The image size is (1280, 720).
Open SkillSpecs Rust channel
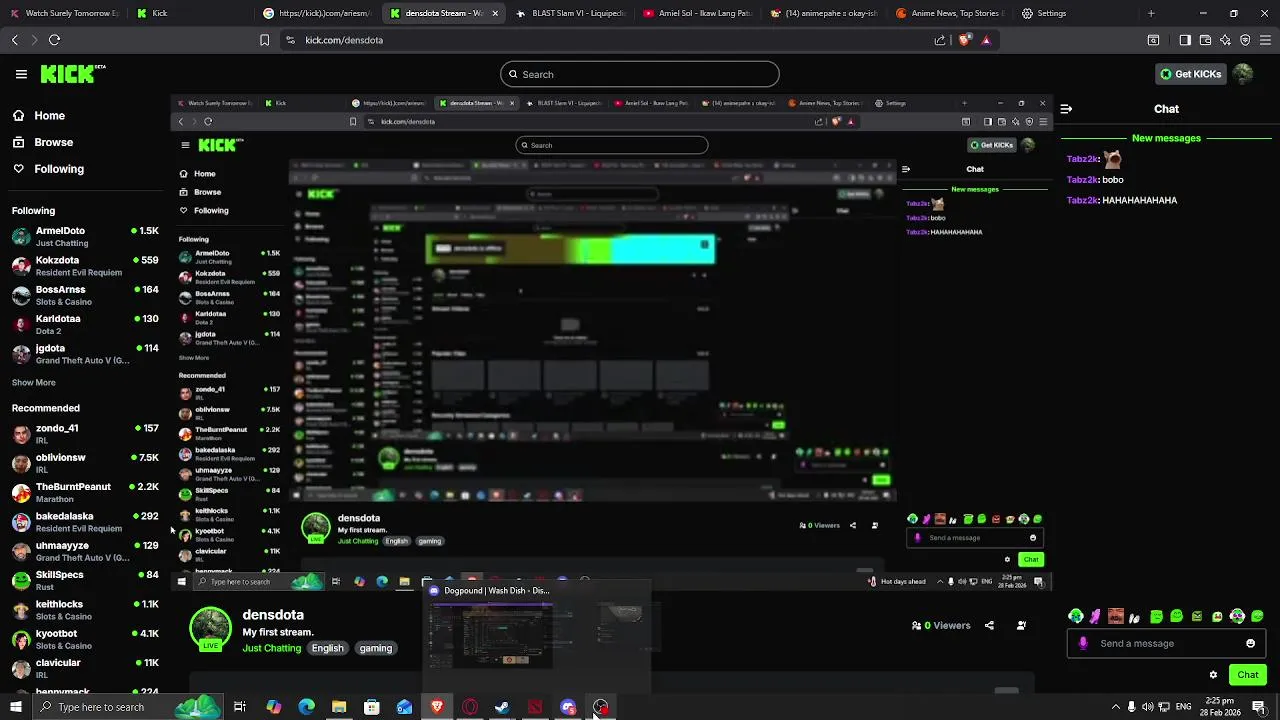(x=85, y=580)
